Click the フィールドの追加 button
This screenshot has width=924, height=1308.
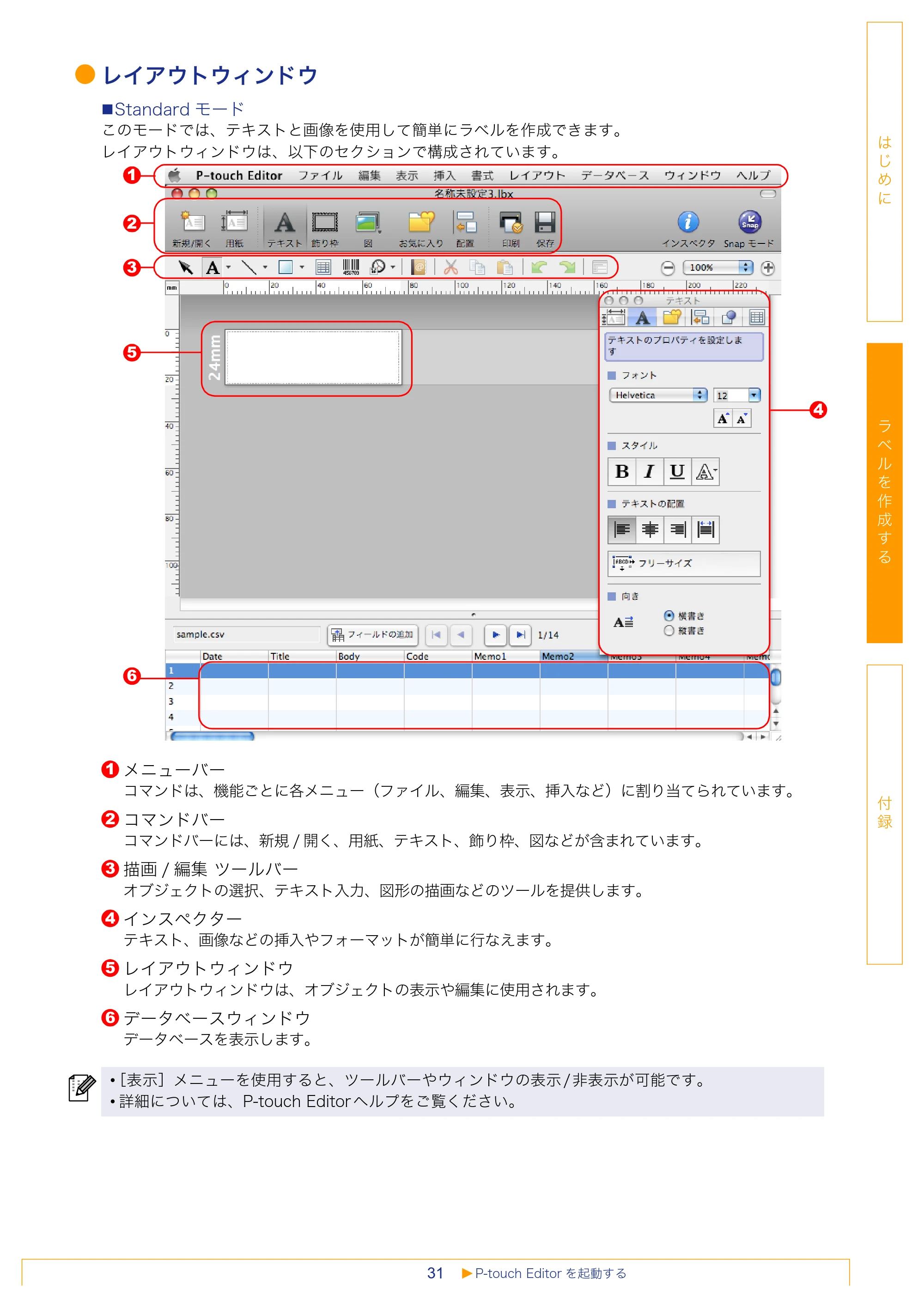click(373, 635)
